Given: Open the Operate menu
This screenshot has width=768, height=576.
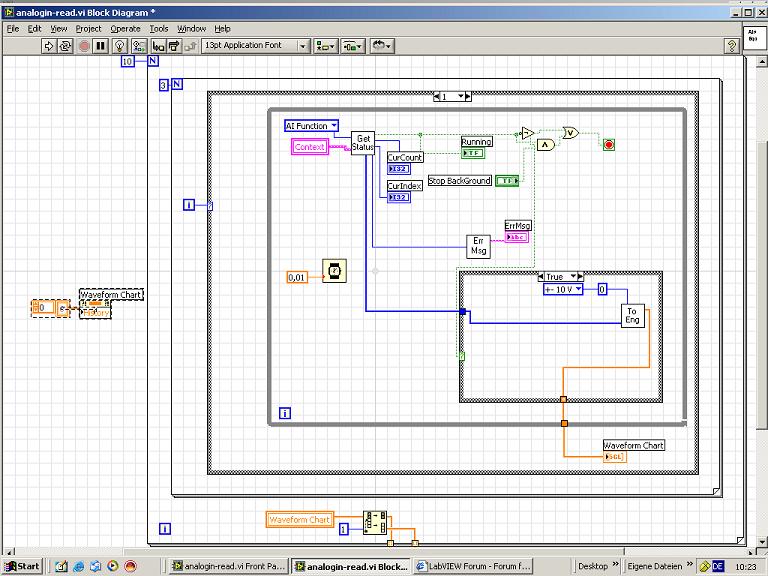Looking at the screenshot, I should click(x=125, y=29).
